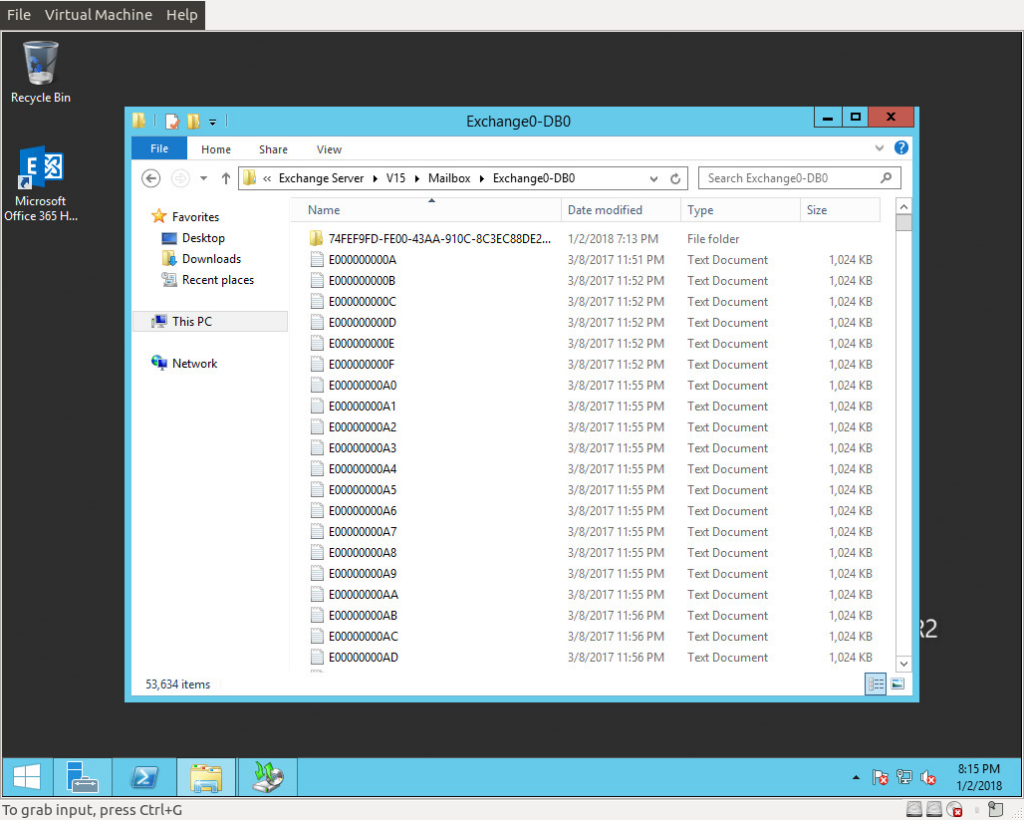Click Mailbox in the breadcrumb path
This screenshot has height=820, width=1024.
[449, 178]
